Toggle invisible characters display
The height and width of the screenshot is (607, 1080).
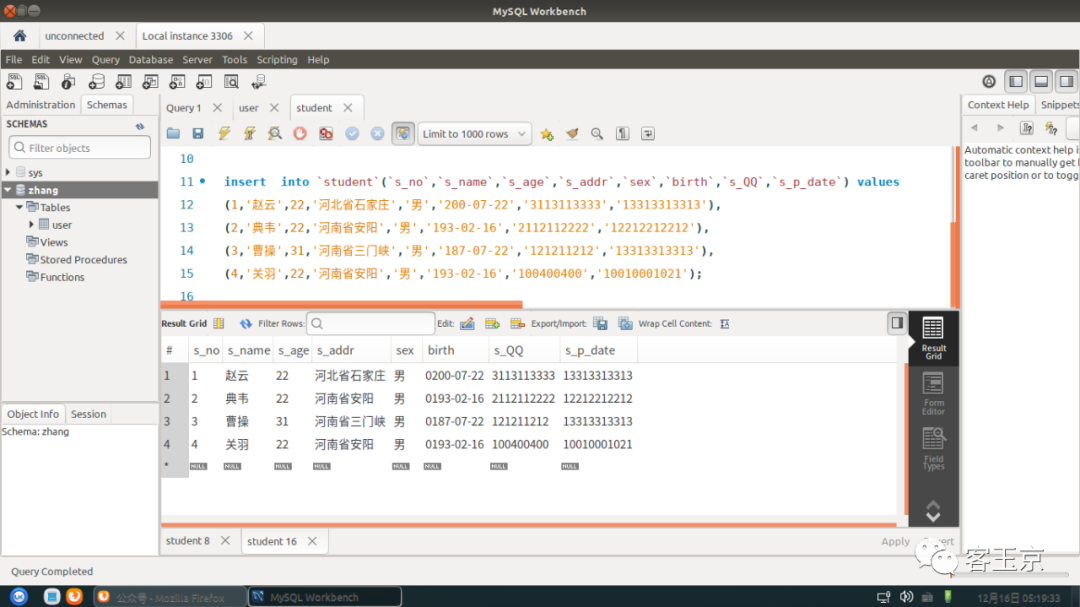pyautogui.click(x=623, y=134)
